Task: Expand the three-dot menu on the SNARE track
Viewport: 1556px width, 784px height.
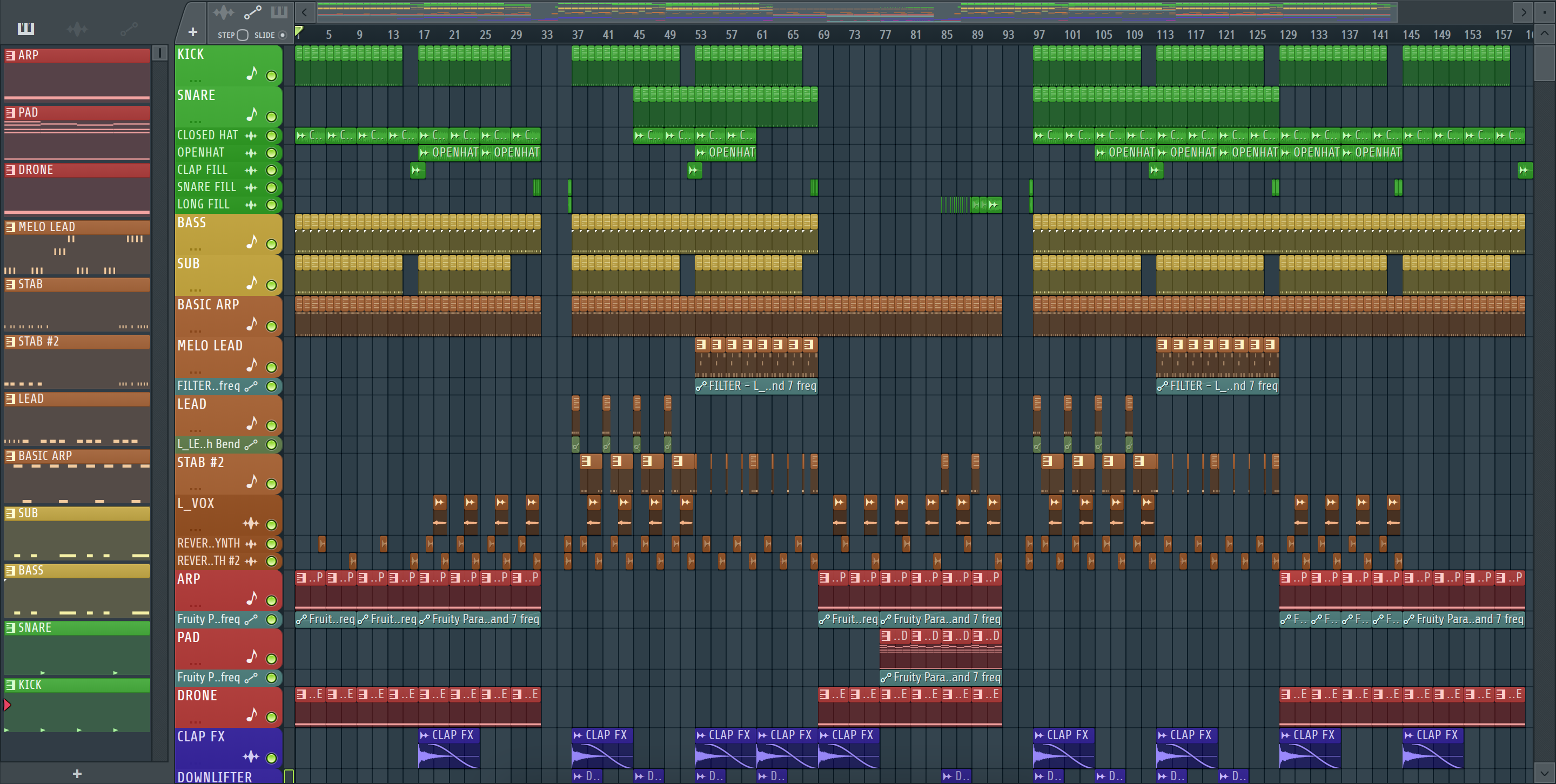Action: [195, 121]
